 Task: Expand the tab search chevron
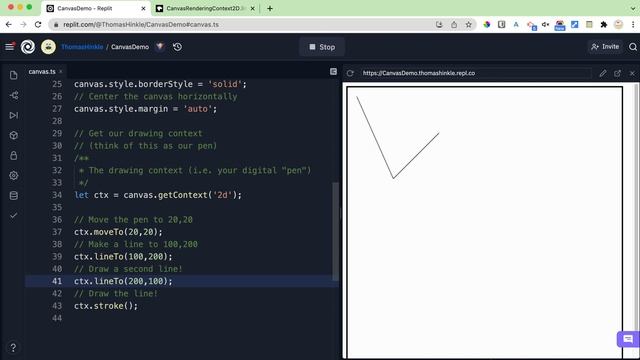633,8
